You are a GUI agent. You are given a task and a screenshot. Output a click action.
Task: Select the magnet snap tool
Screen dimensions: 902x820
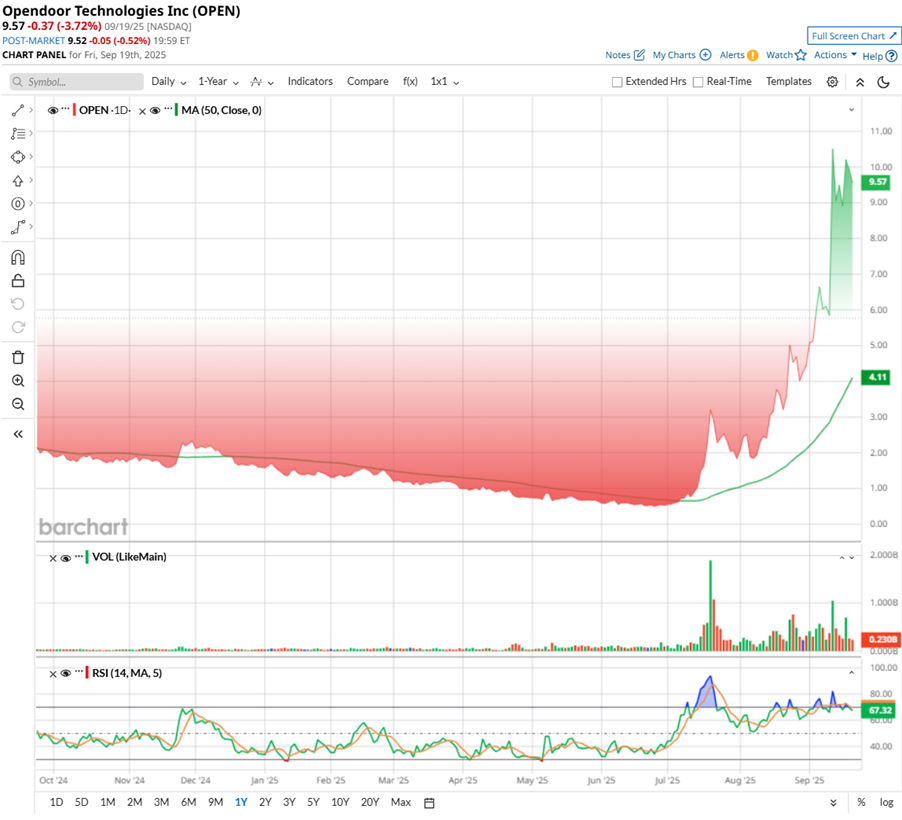click(18, 257)
